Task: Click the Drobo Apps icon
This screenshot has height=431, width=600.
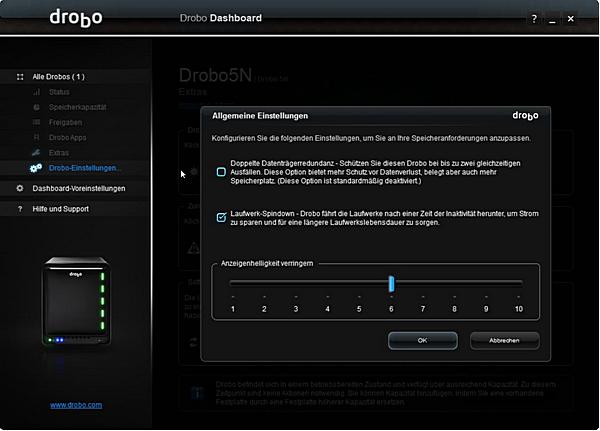Action: click(x=36, y=137)
